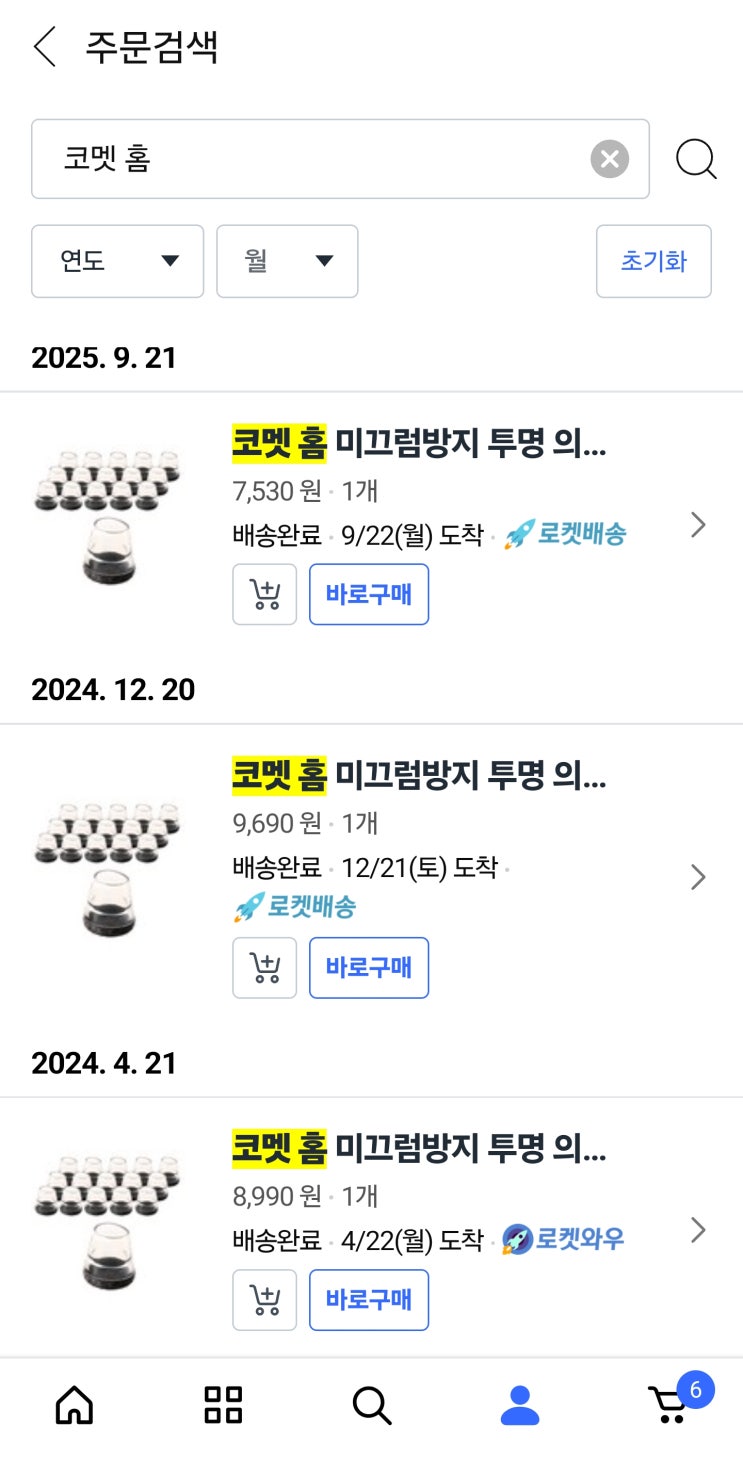This screenshot has width=743, height=1459.
Task: Tap the product thumbnail of 2024. 12. 20 order
Action: (108, 868)
